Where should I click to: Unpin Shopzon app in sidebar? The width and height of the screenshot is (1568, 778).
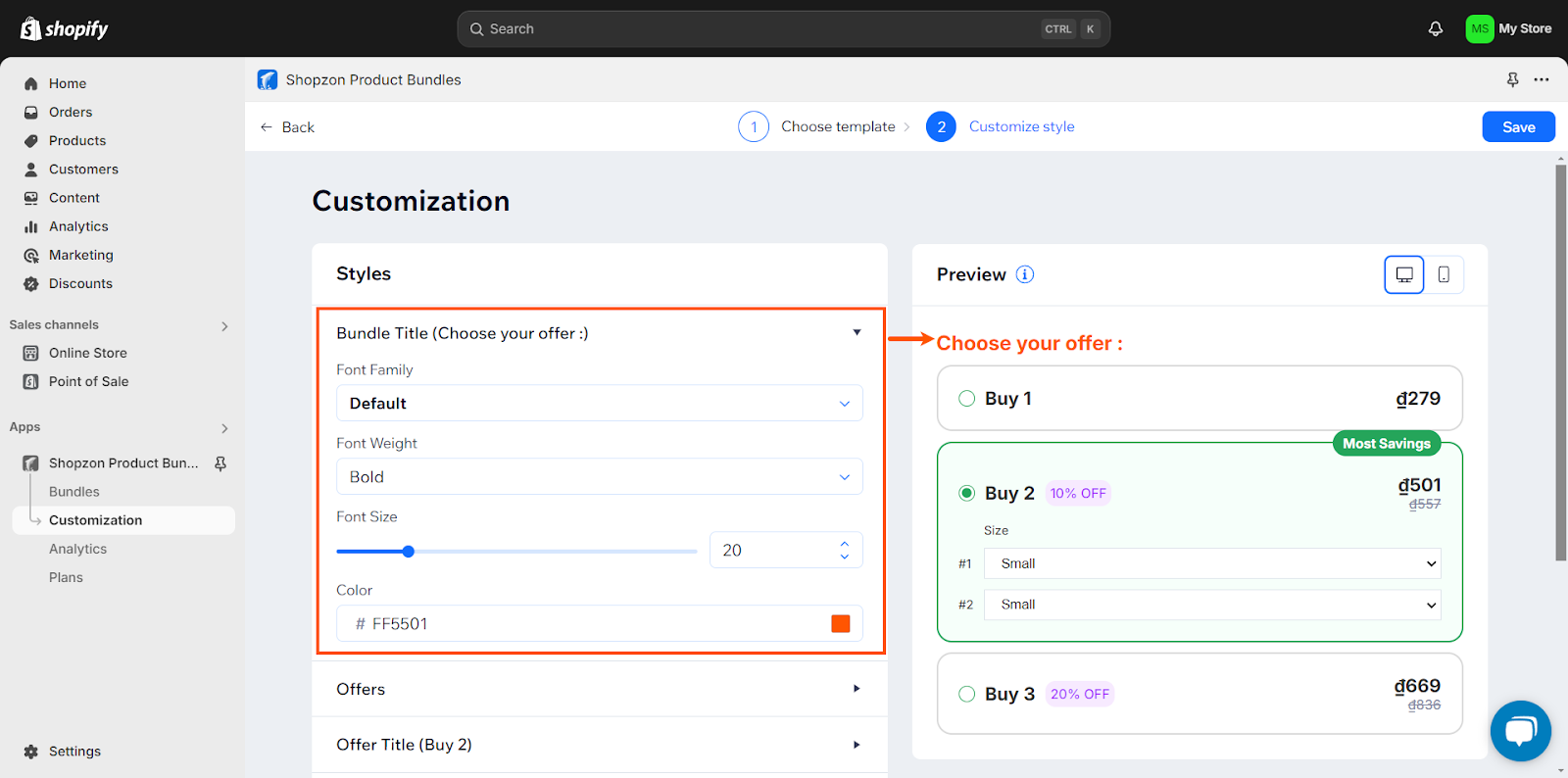[220, 463]
